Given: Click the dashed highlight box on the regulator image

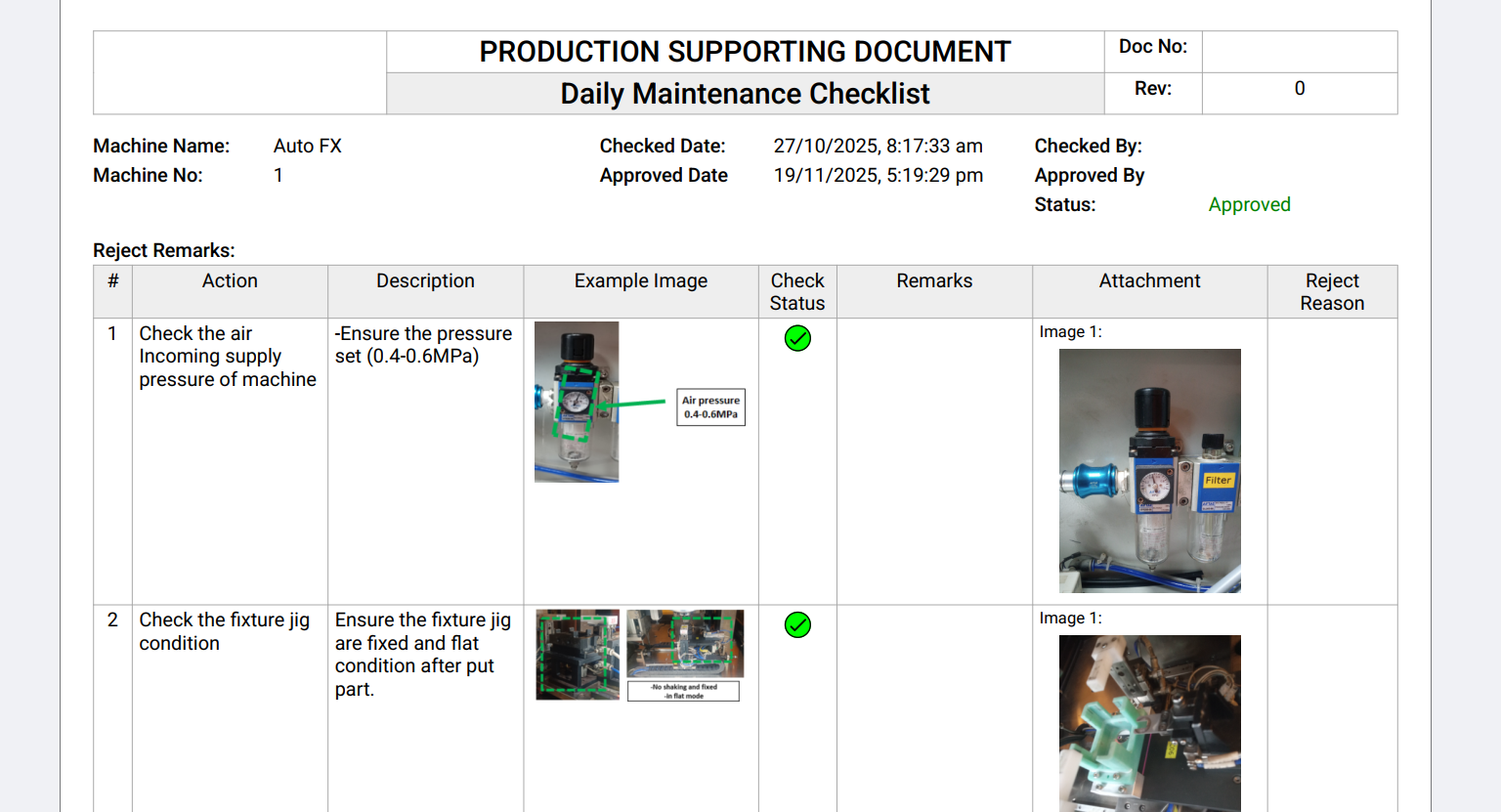Looking at the screenshot, I should (577, 401).
